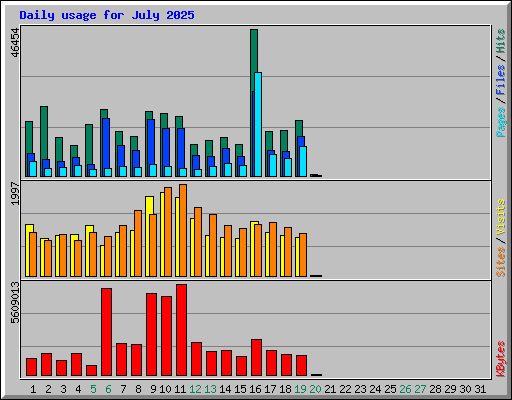The width and height of the screenshot is (512, 400).
Task: Click the 46454 axis maximum label
Action: click(x=15, y=43)
